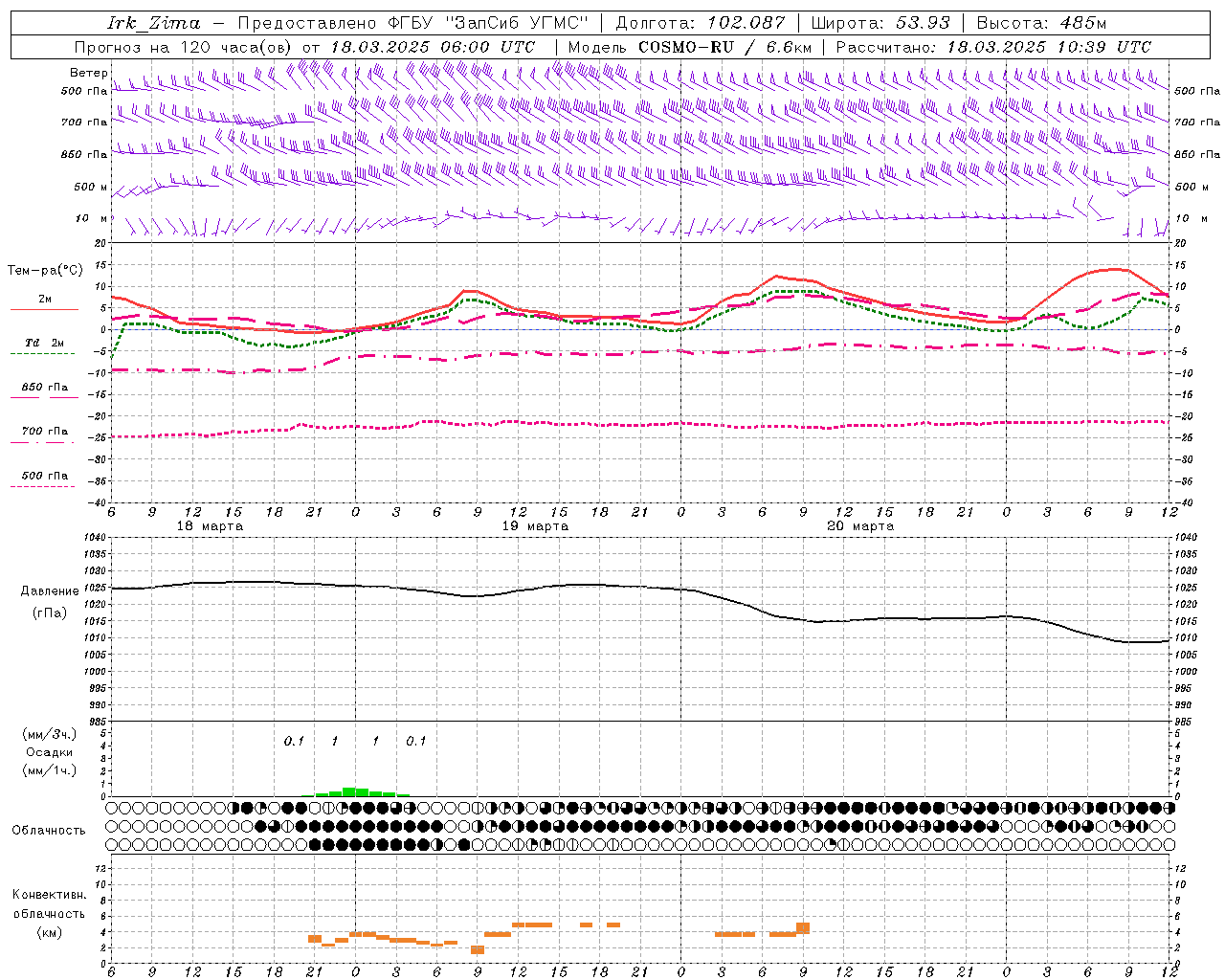
Task: Click the dash-dot line sample under 700 гПа legend
Action: [44, 442]
